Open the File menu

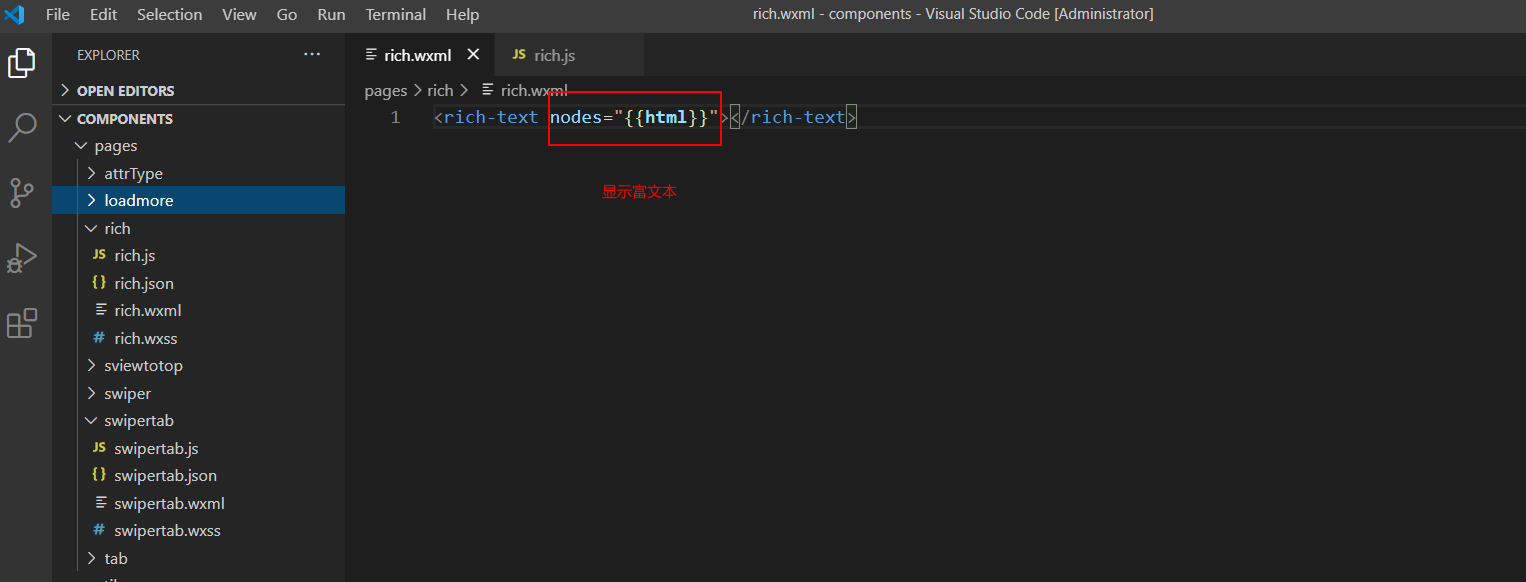(58, 14)
